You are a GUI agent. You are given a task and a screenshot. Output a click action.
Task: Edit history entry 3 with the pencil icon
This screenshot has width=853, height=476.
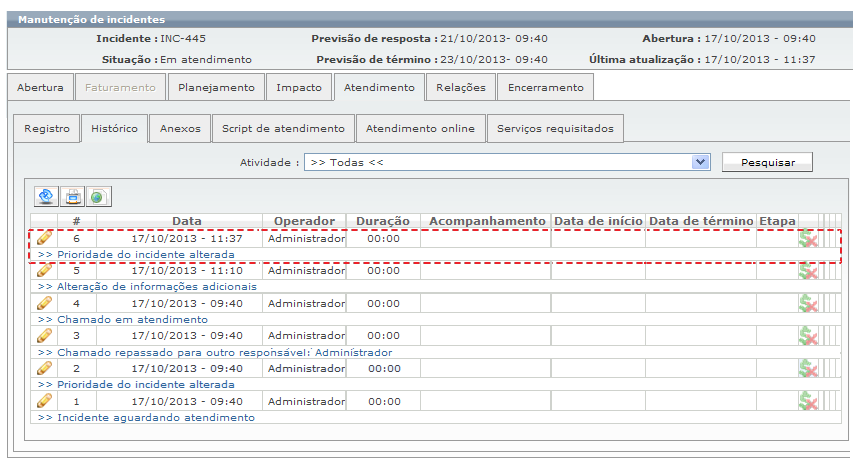pos(45,336)
